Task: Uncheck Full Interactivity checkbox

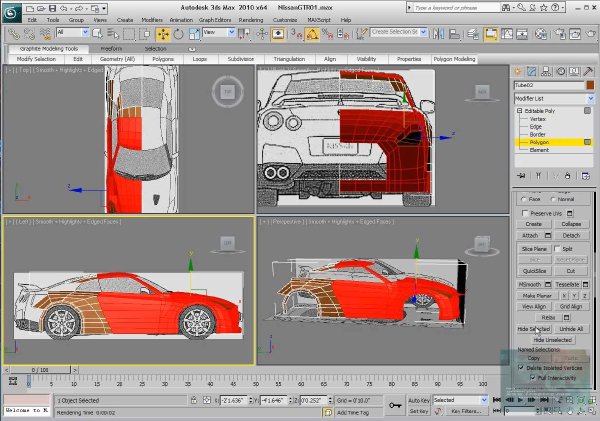Action: coord(533,377)
